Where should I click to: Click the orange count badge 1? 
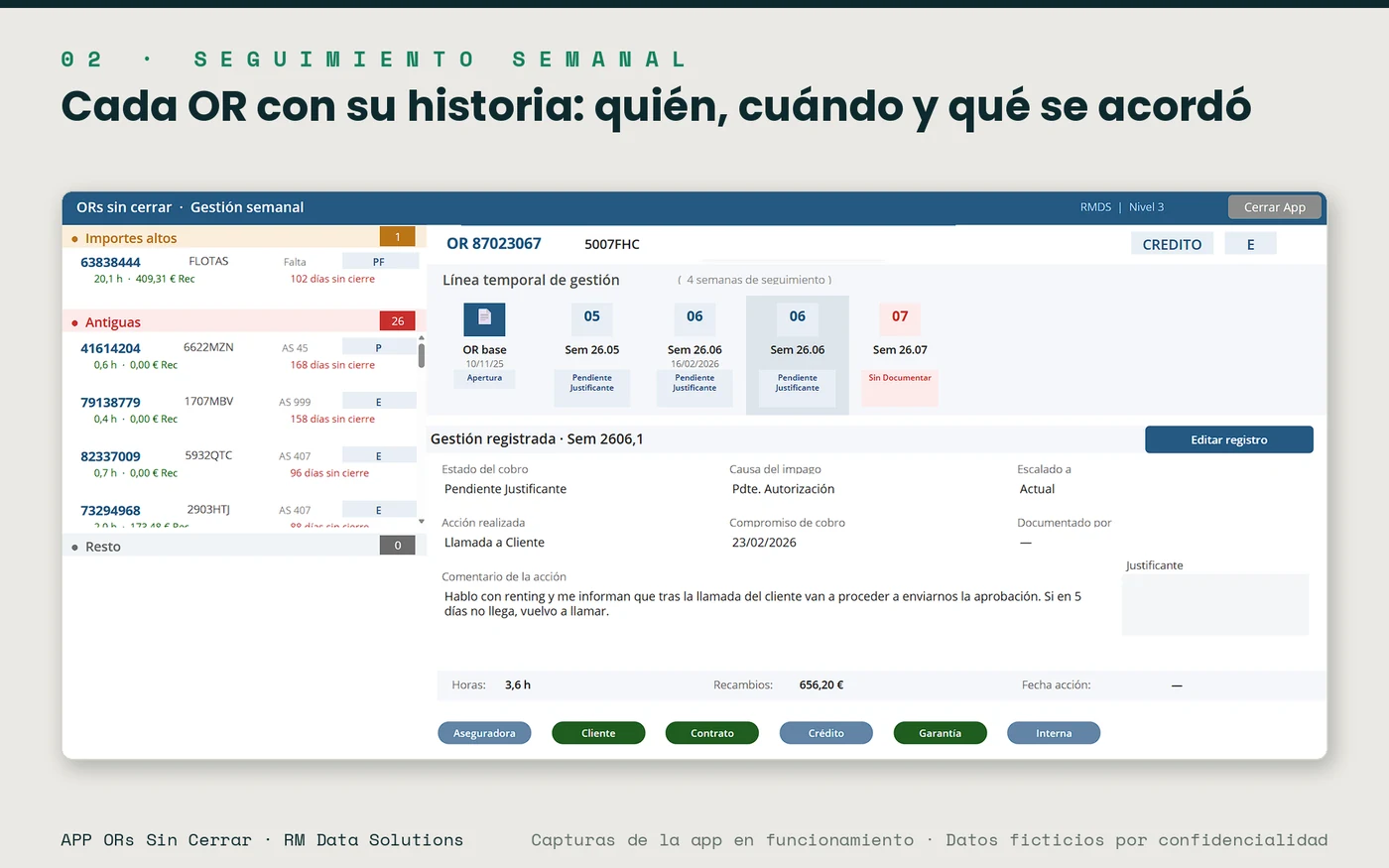tap(398, 237)
